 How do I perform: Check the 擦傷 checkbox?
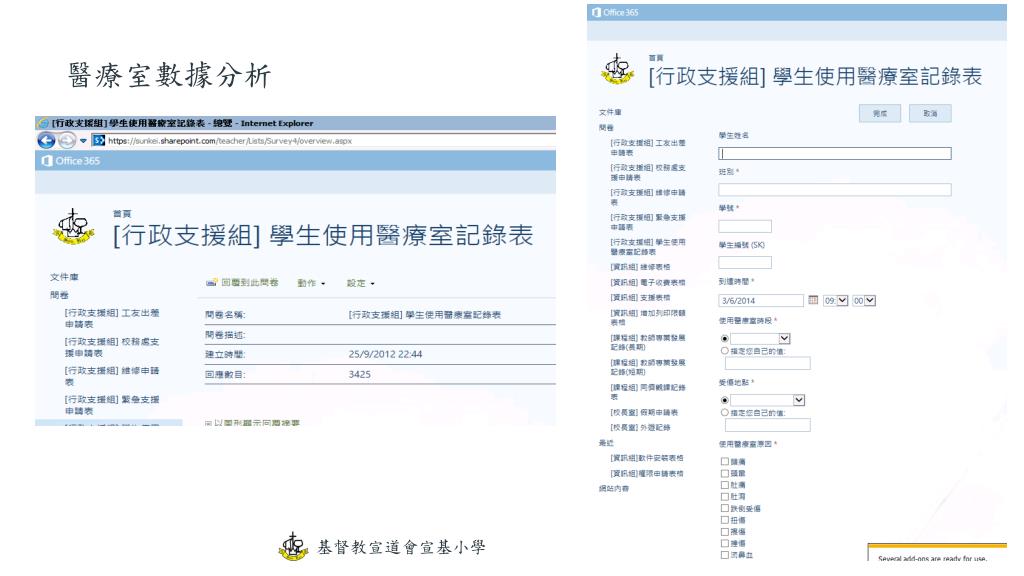pos(724,532)
